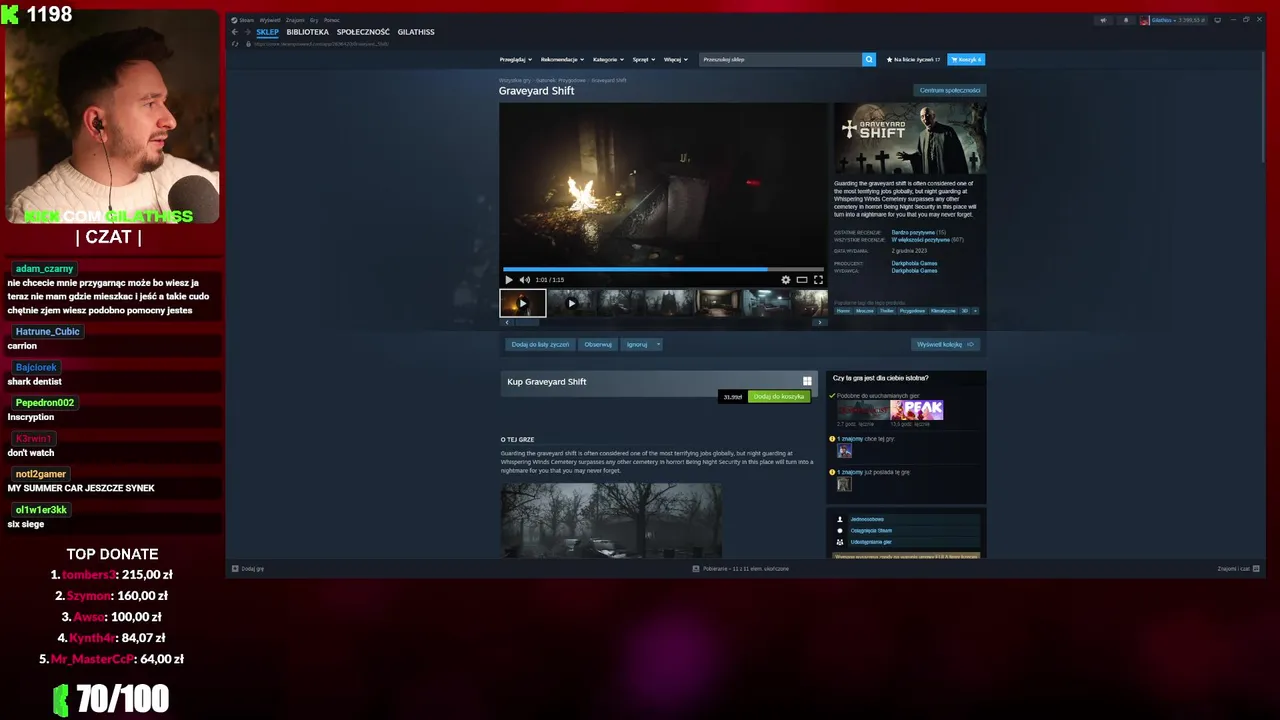Screen dimensions: 1280x720
Task: Click the Osiągnięcia Steam feature link
Action: 871,530
